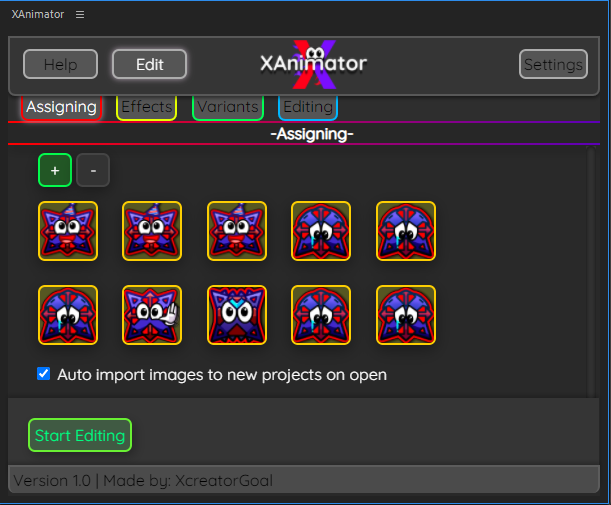The height and width of the screenshot is (505, 611).
Task: Open the XAnimator panel hamburger menu
Action: pos(80,14)
